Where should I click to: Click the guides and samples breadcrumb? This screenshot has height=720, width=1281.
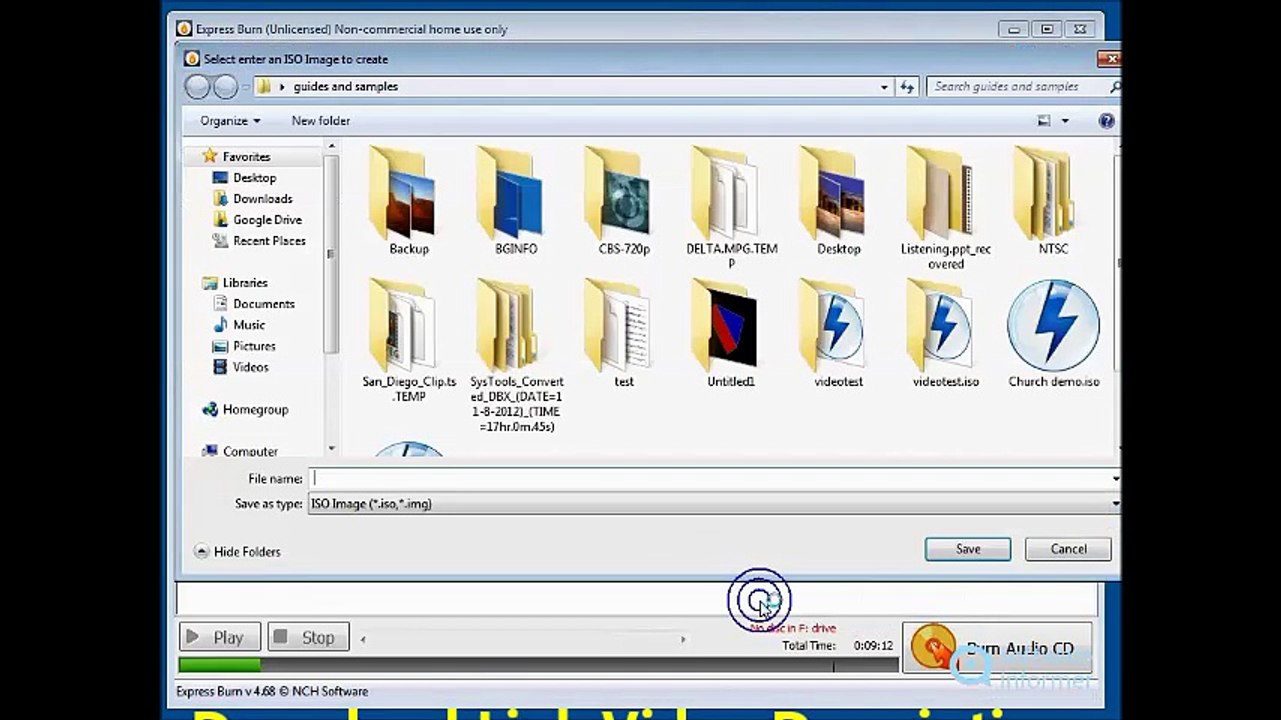(345, 87)
